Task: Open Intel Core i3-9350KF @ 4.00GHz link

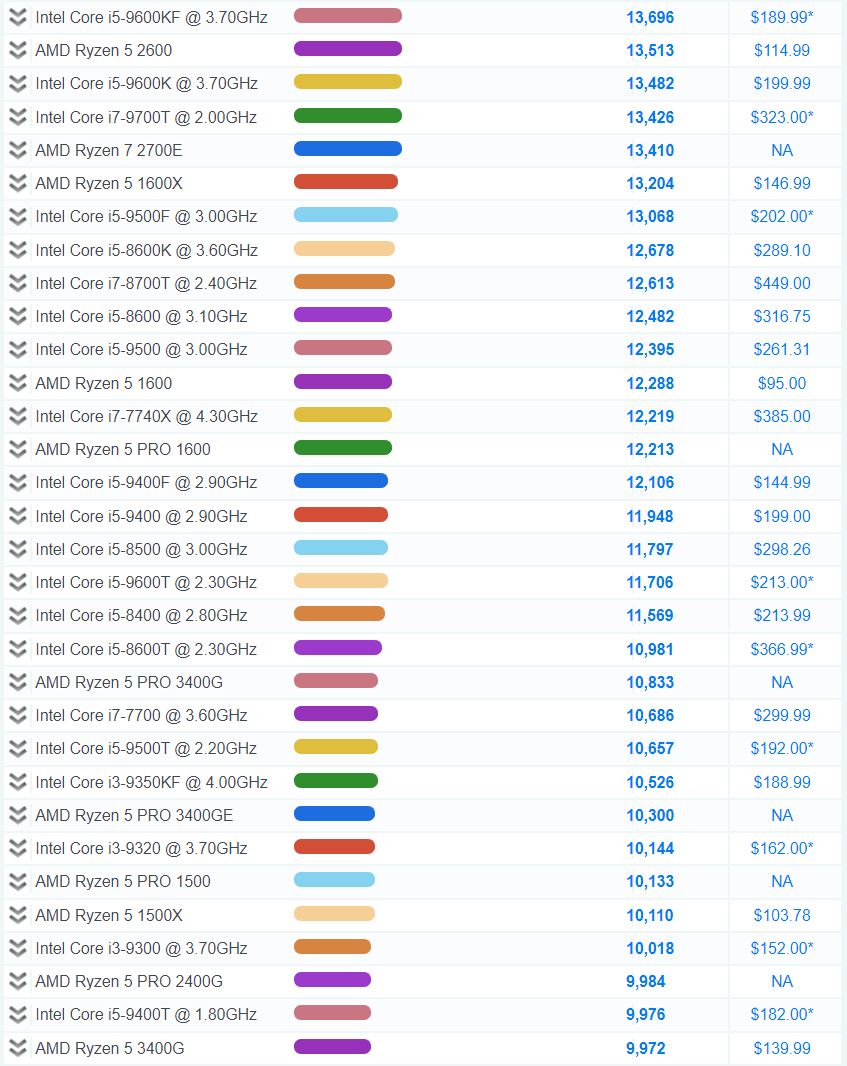Action: coord(152,782)
